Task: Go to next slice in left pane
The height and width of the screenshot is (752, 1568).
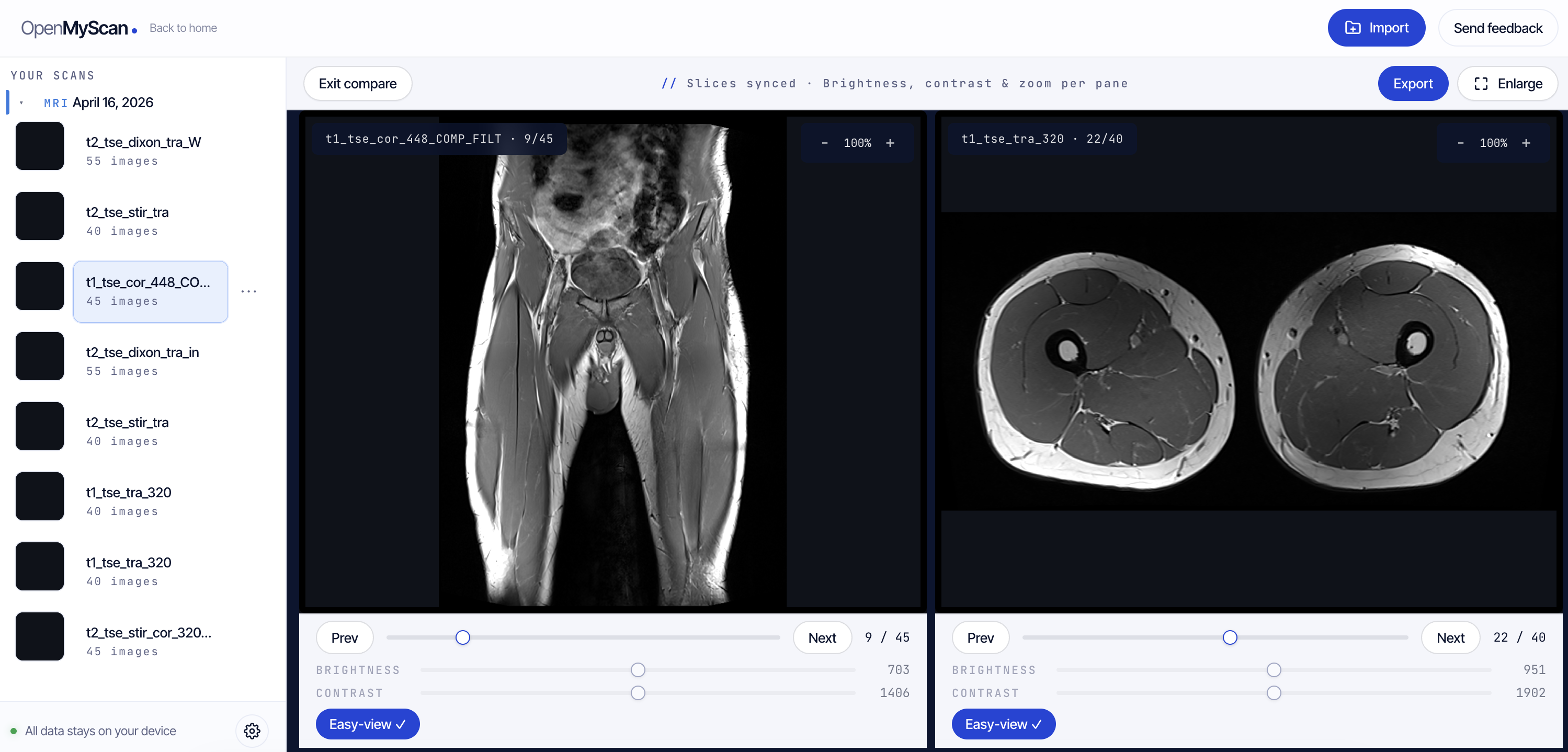Action: pos(822,637)
